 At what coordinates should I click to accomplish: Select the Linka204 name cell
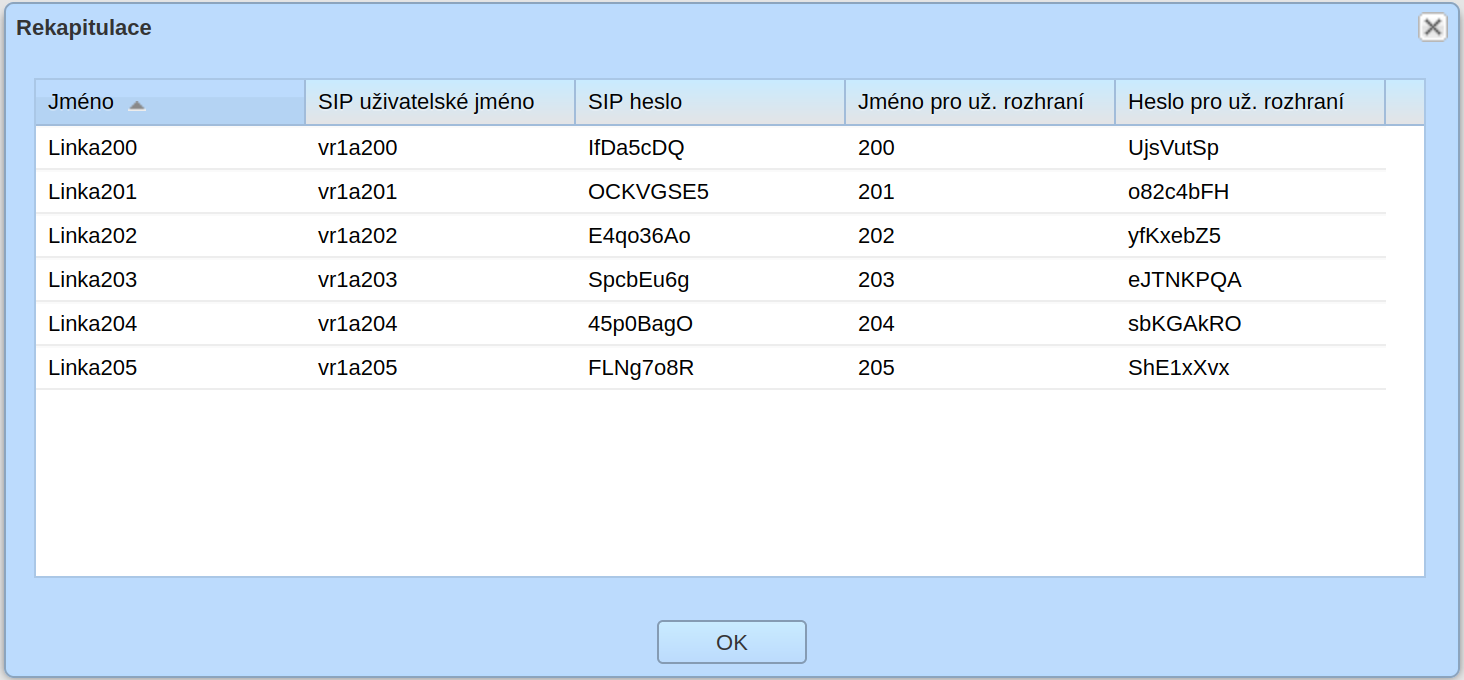click(x=93, y=324)
